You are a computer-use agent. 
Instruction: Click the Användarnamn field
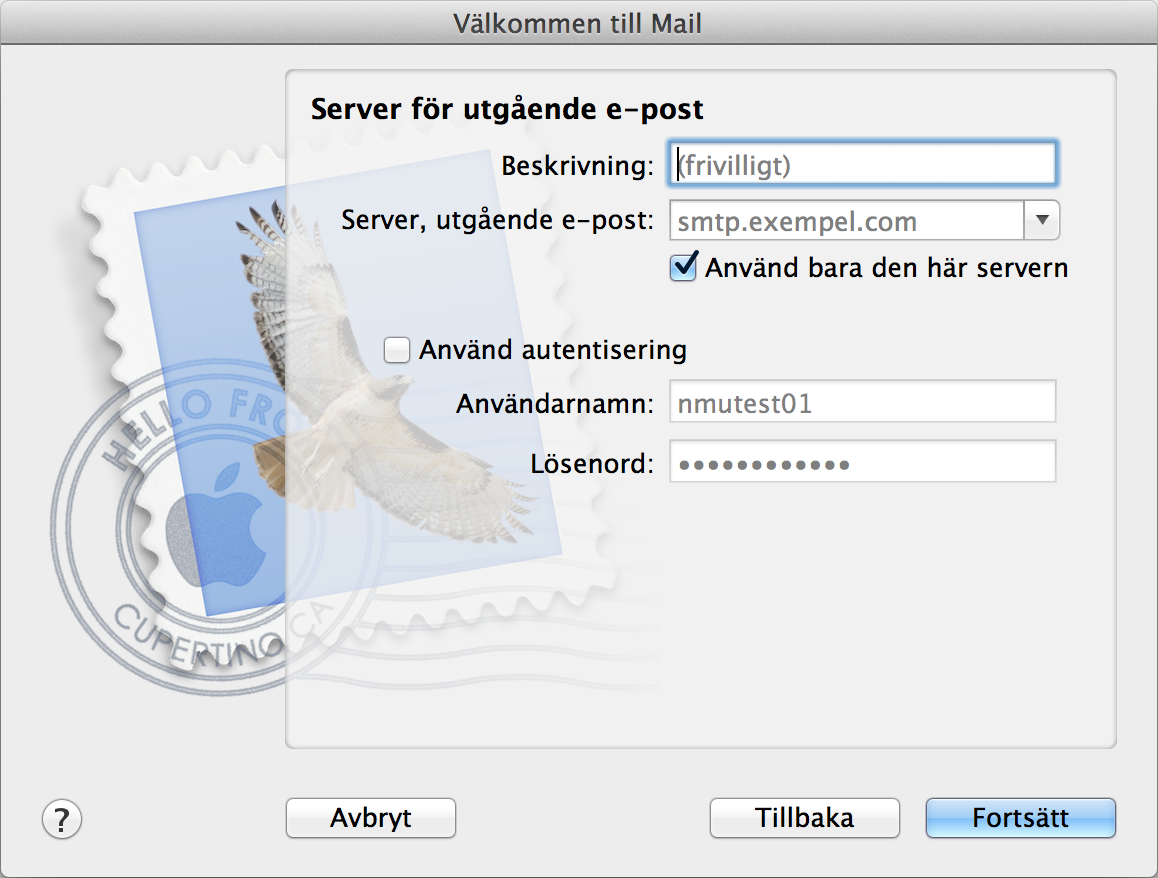click(863, 402)
